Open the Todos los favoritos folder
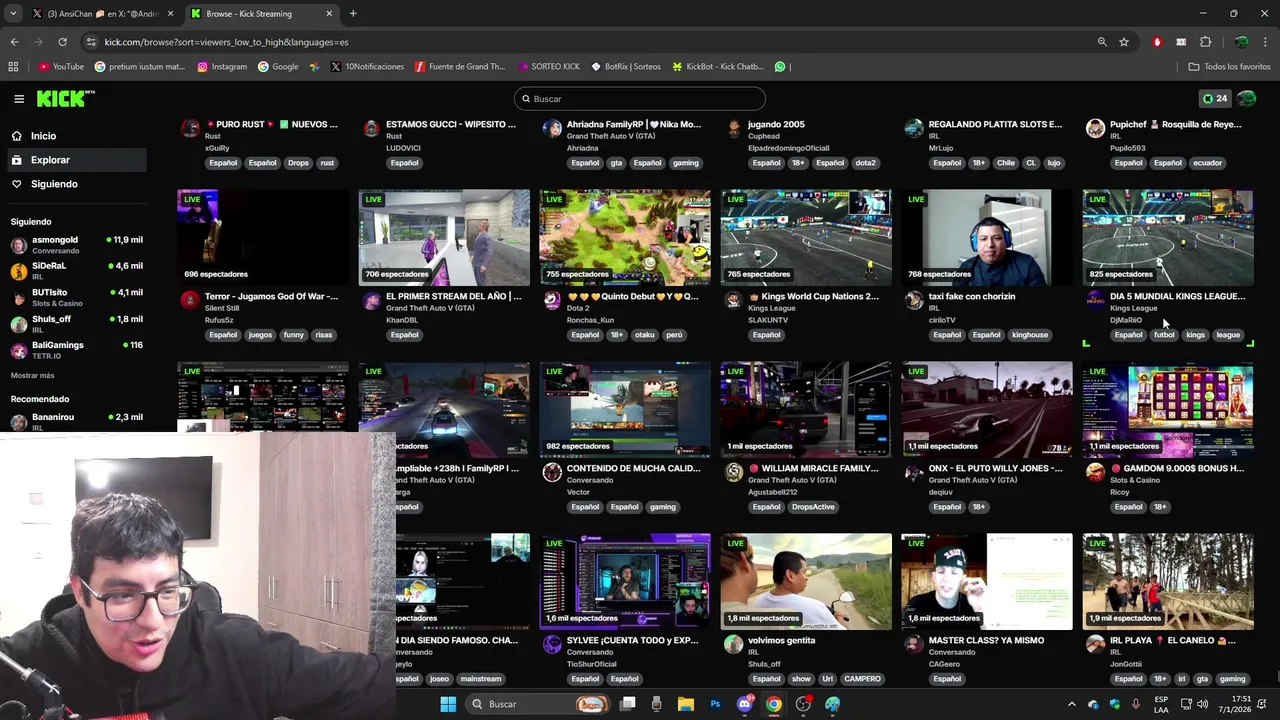This screenshot has width=1280, height=720. point(1229,67)
